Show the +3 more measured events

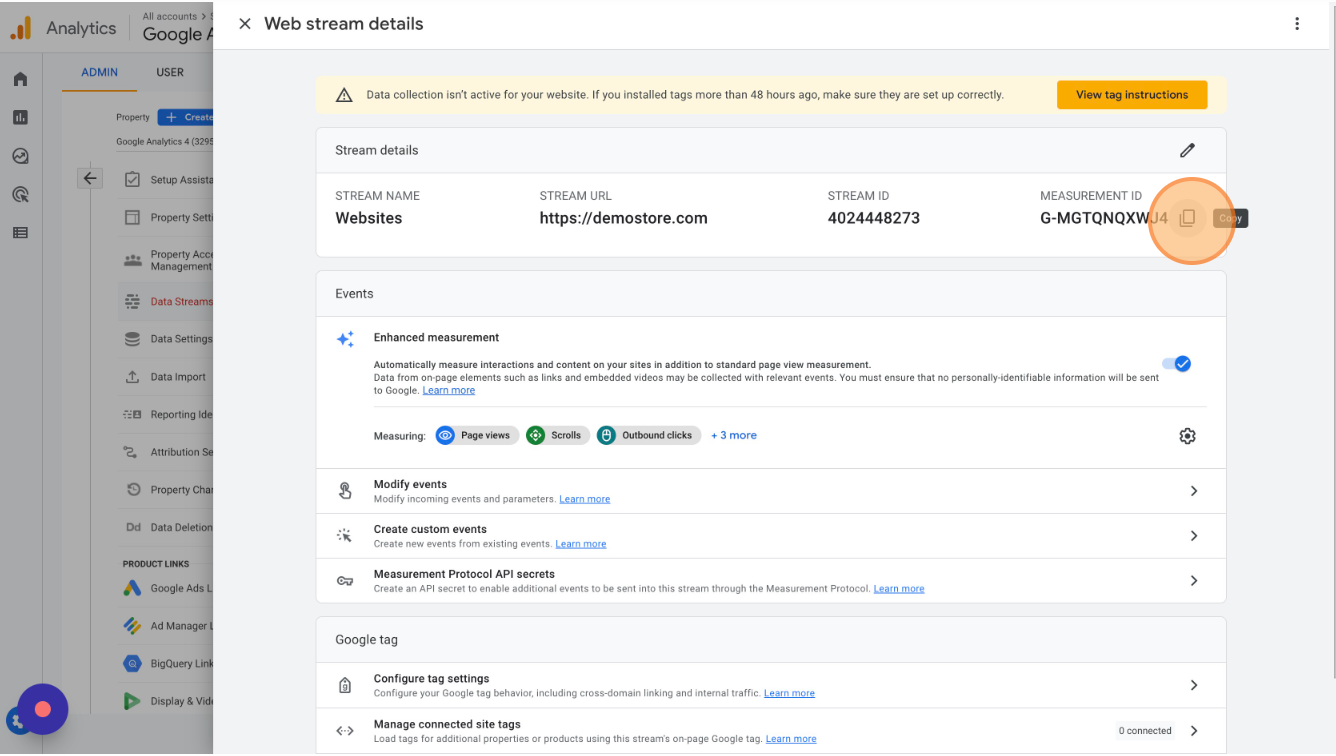click(x=734, y=436)
